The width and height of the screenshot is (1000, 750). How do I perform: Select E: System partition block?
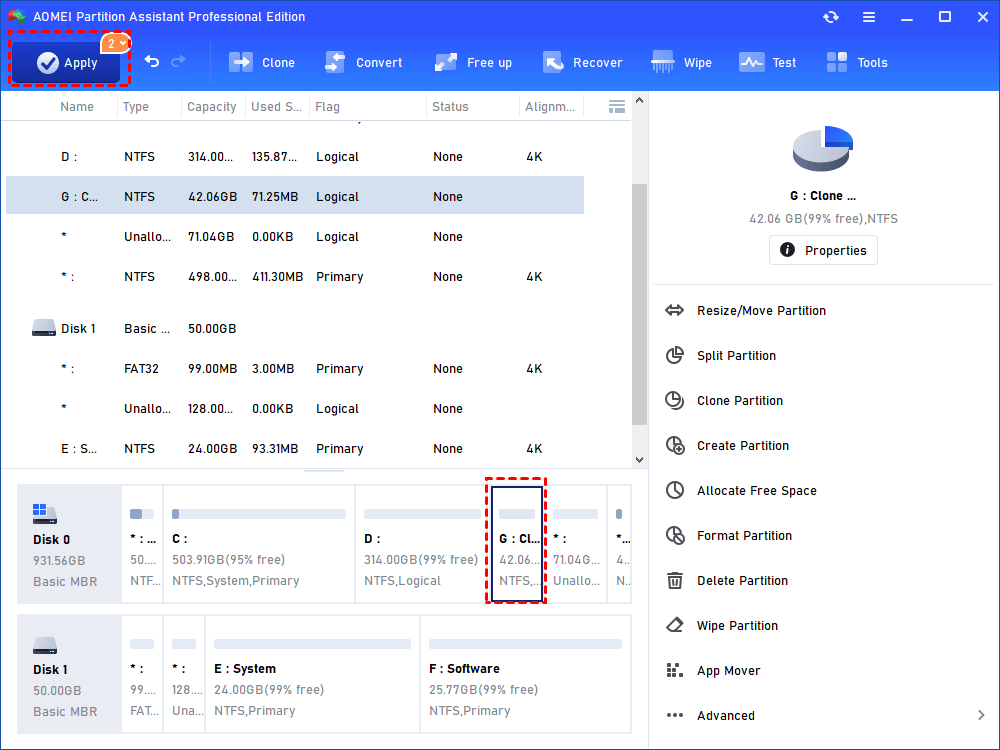312,674
